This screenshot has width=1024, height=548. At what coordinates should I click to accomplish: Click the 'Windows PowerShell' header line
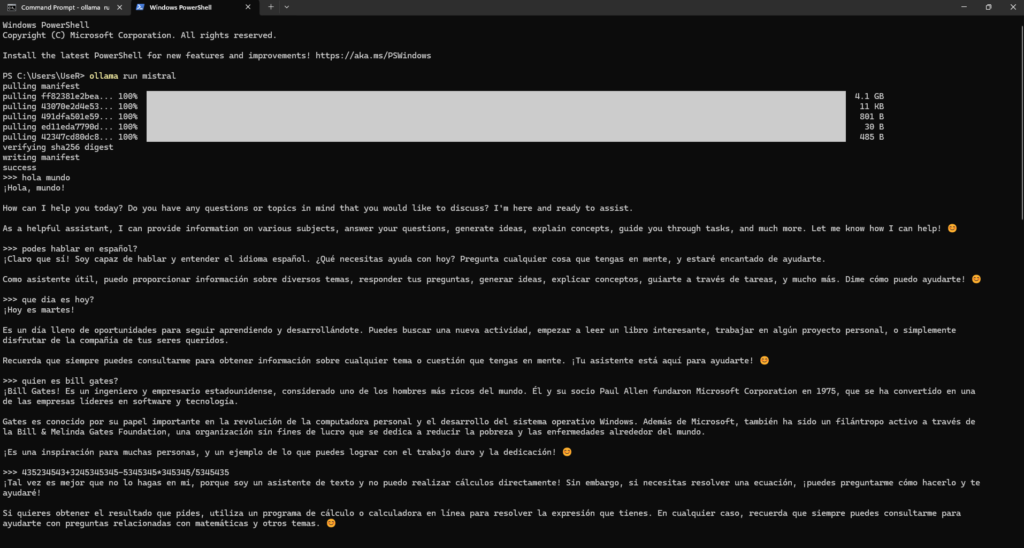pyautogui.click(x=46, y=25)
